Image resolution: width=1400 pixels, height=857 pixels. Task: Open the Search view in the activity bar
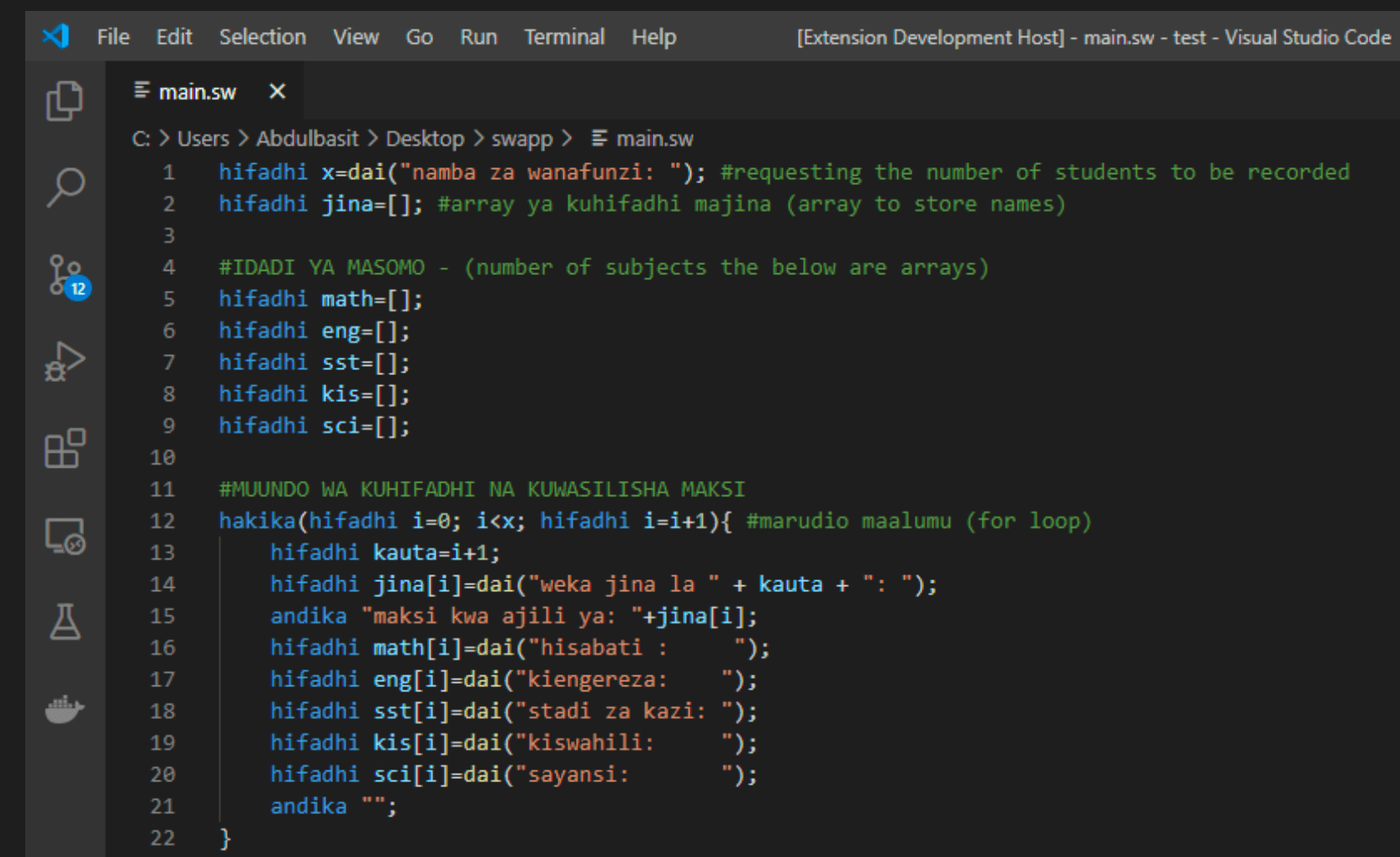coord(65,187)
